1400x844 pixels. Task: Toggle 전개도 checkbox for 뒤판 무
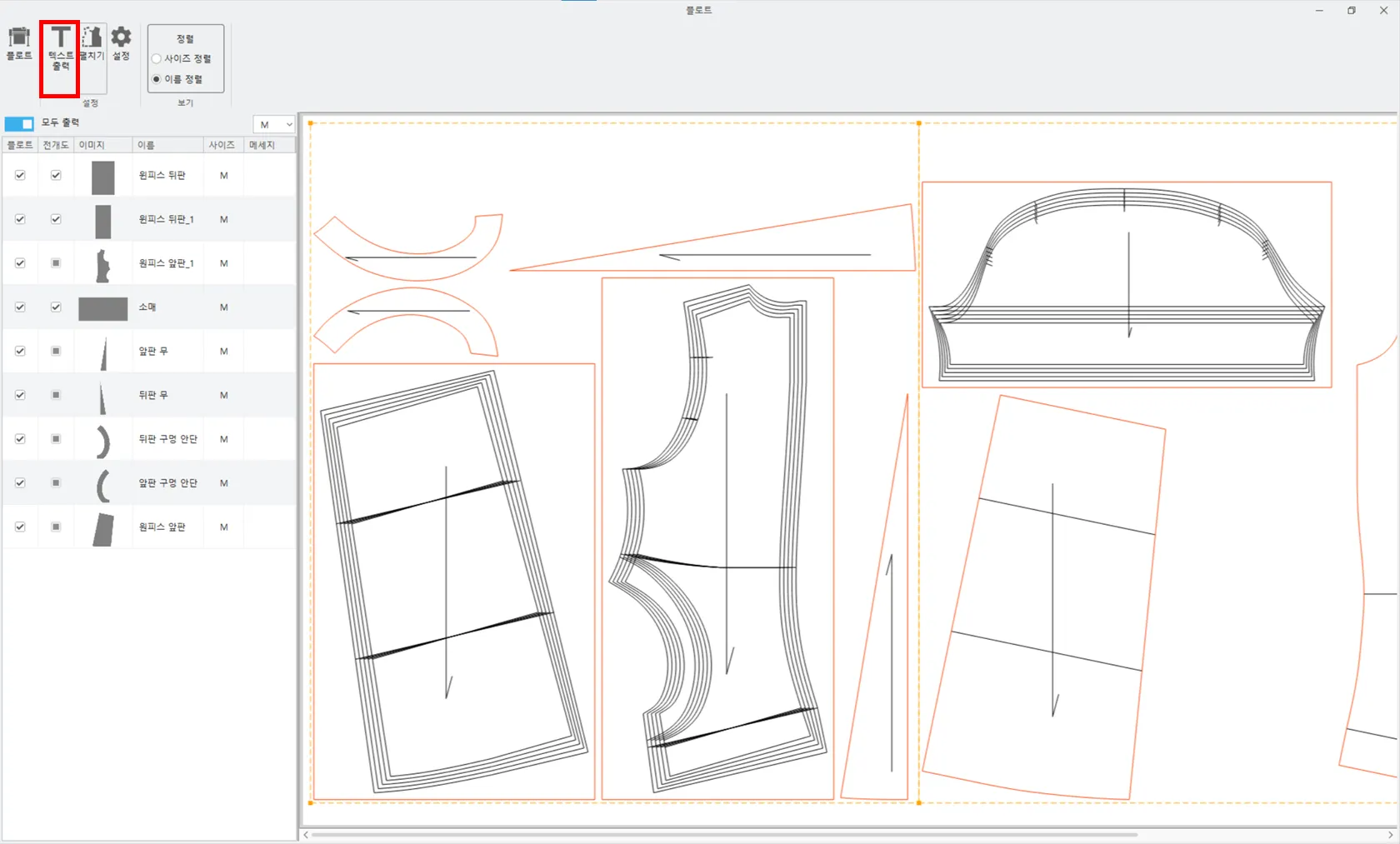(x=56, y=395)
